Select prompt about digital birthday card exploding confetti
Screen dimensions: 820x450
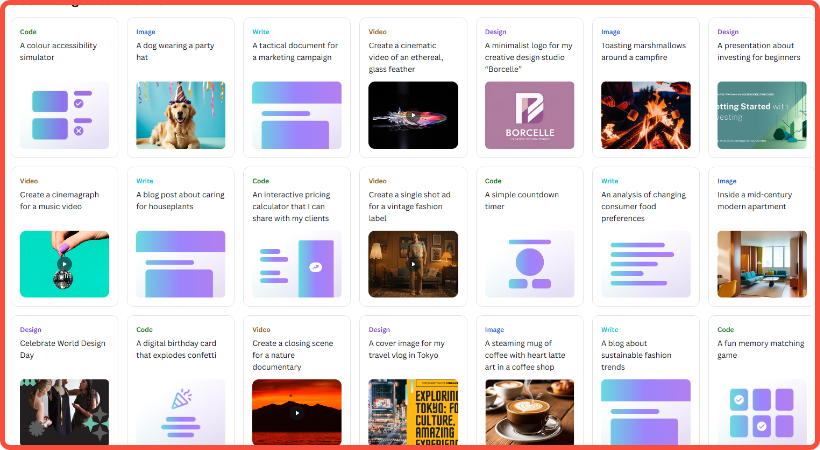pyautogui.click(x=176, y=349)
